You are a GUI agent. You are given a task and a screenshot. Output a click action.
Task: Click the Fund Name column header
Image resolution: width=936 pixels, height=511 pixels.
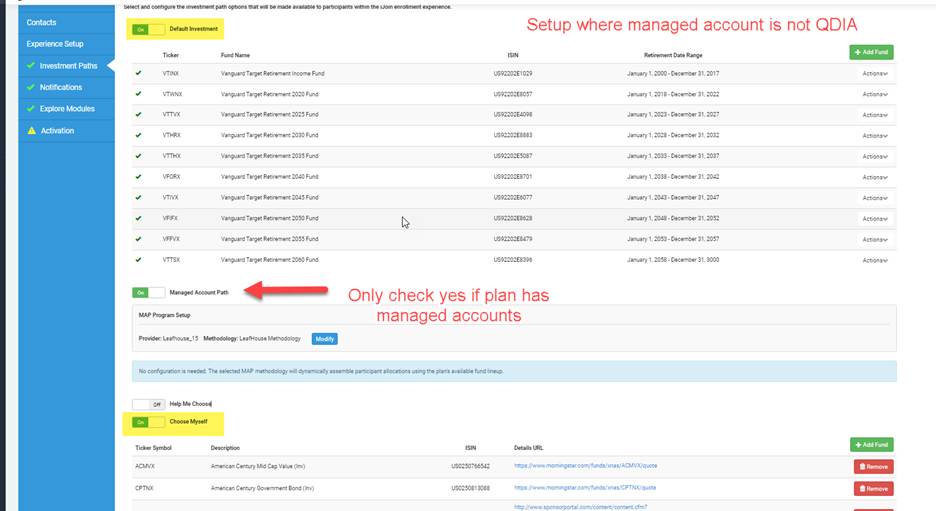coord(235,55)
